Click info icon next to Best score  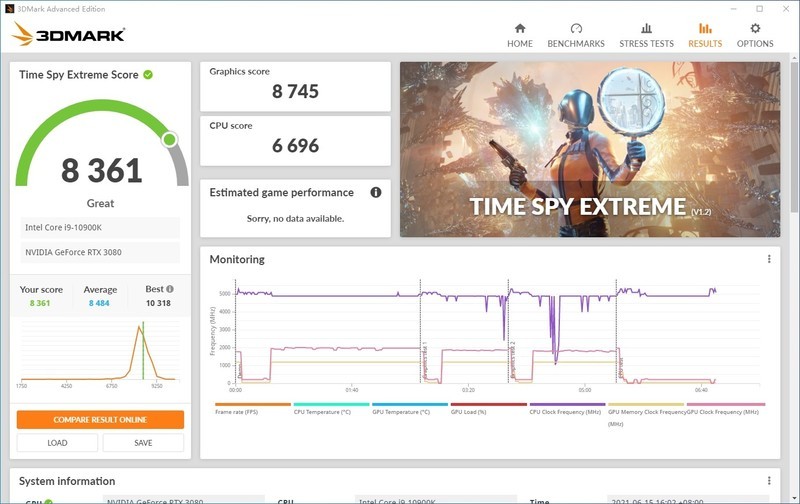point(170,289)
